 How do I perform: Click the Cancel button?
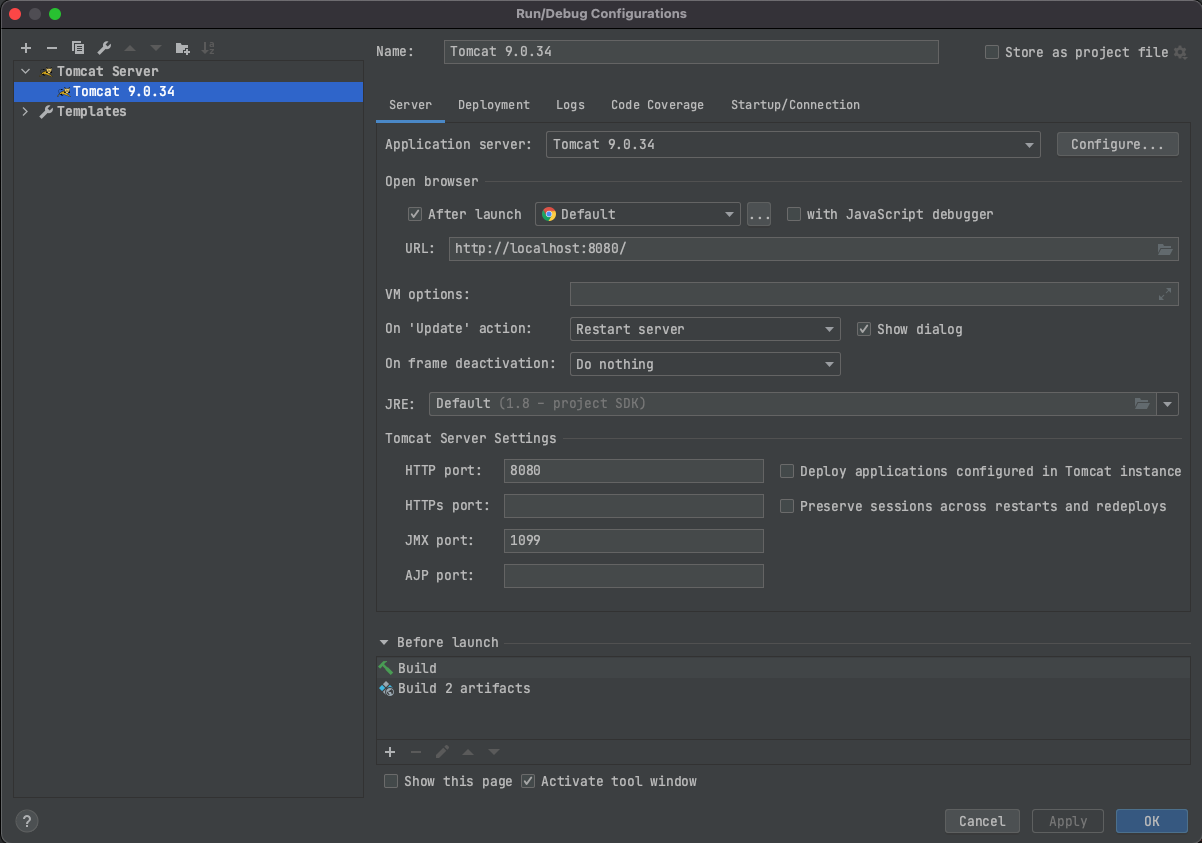(982, 821)
